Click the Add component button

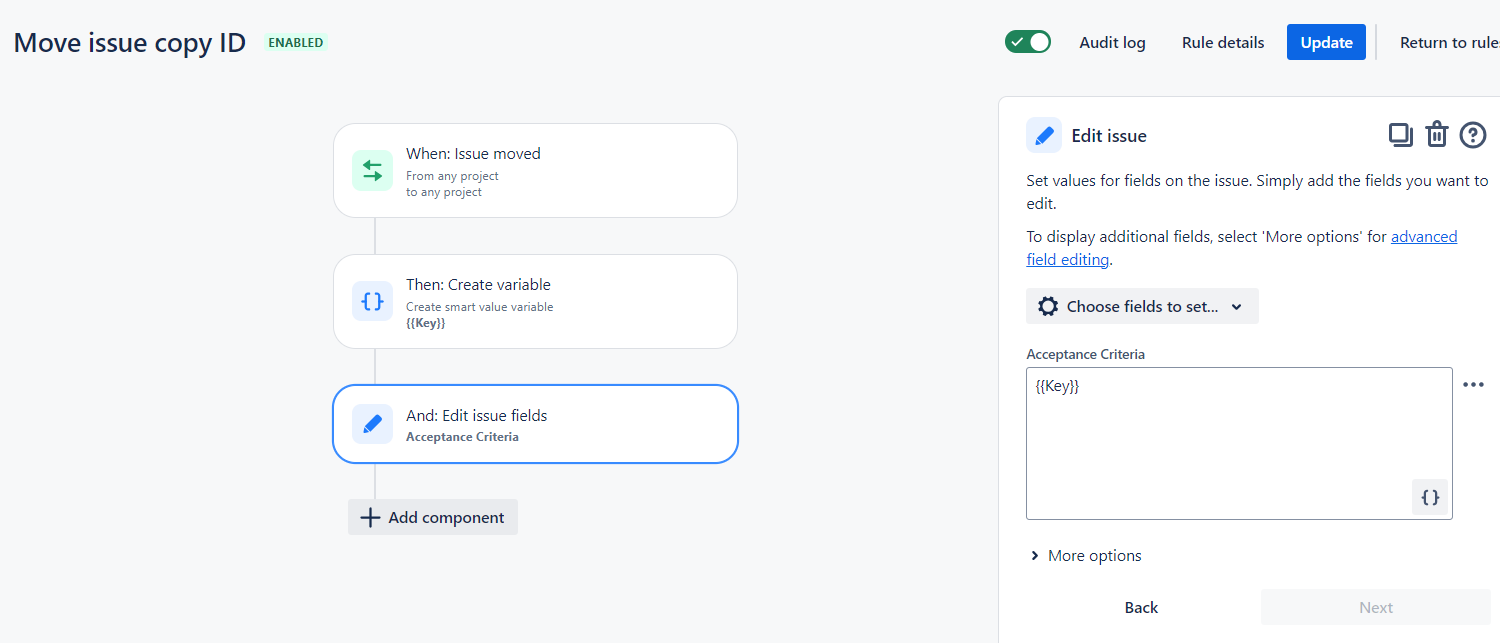tap(433, 517)
